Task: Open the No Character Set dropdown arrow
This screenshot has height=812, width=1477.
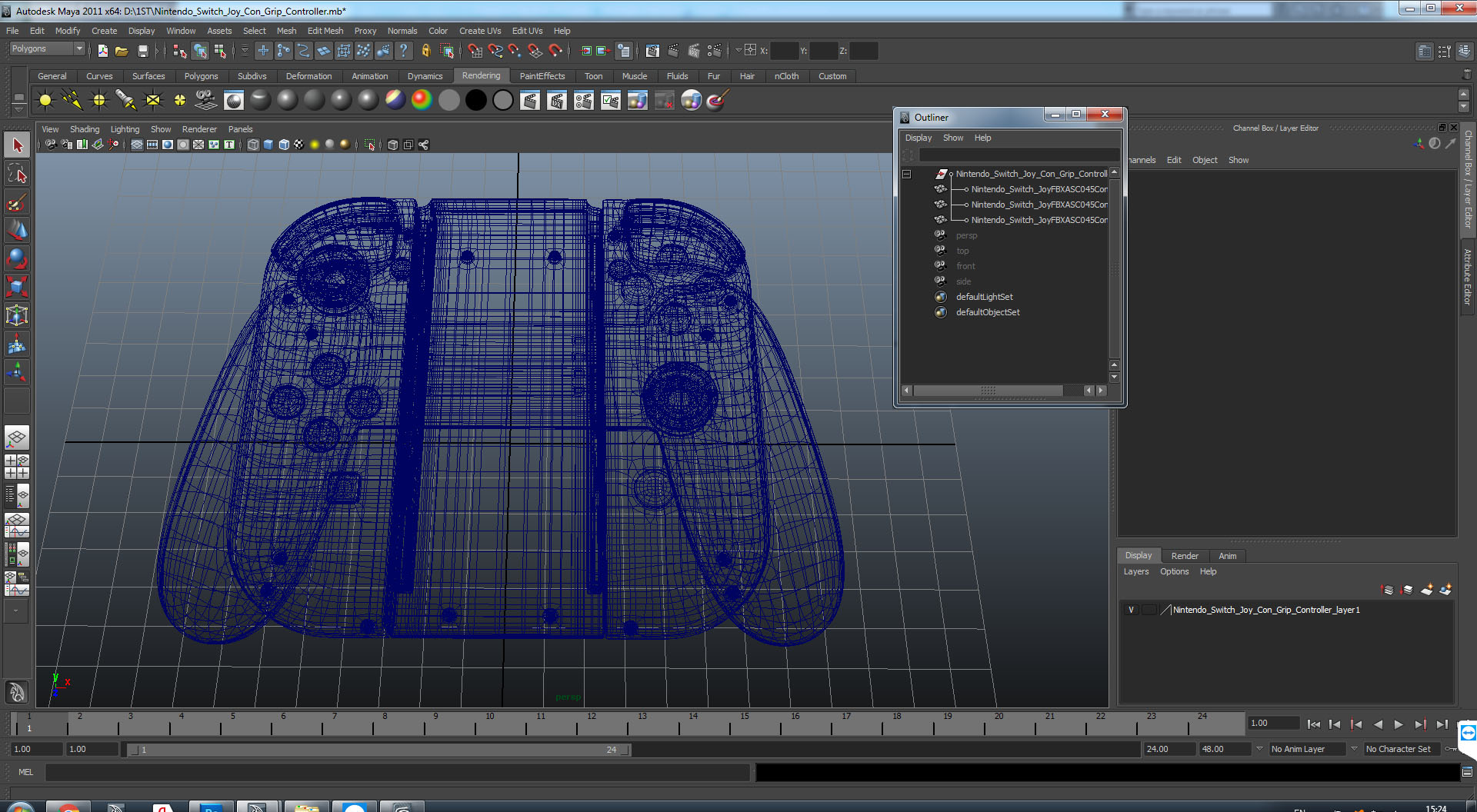Action: pos(1354,748)
